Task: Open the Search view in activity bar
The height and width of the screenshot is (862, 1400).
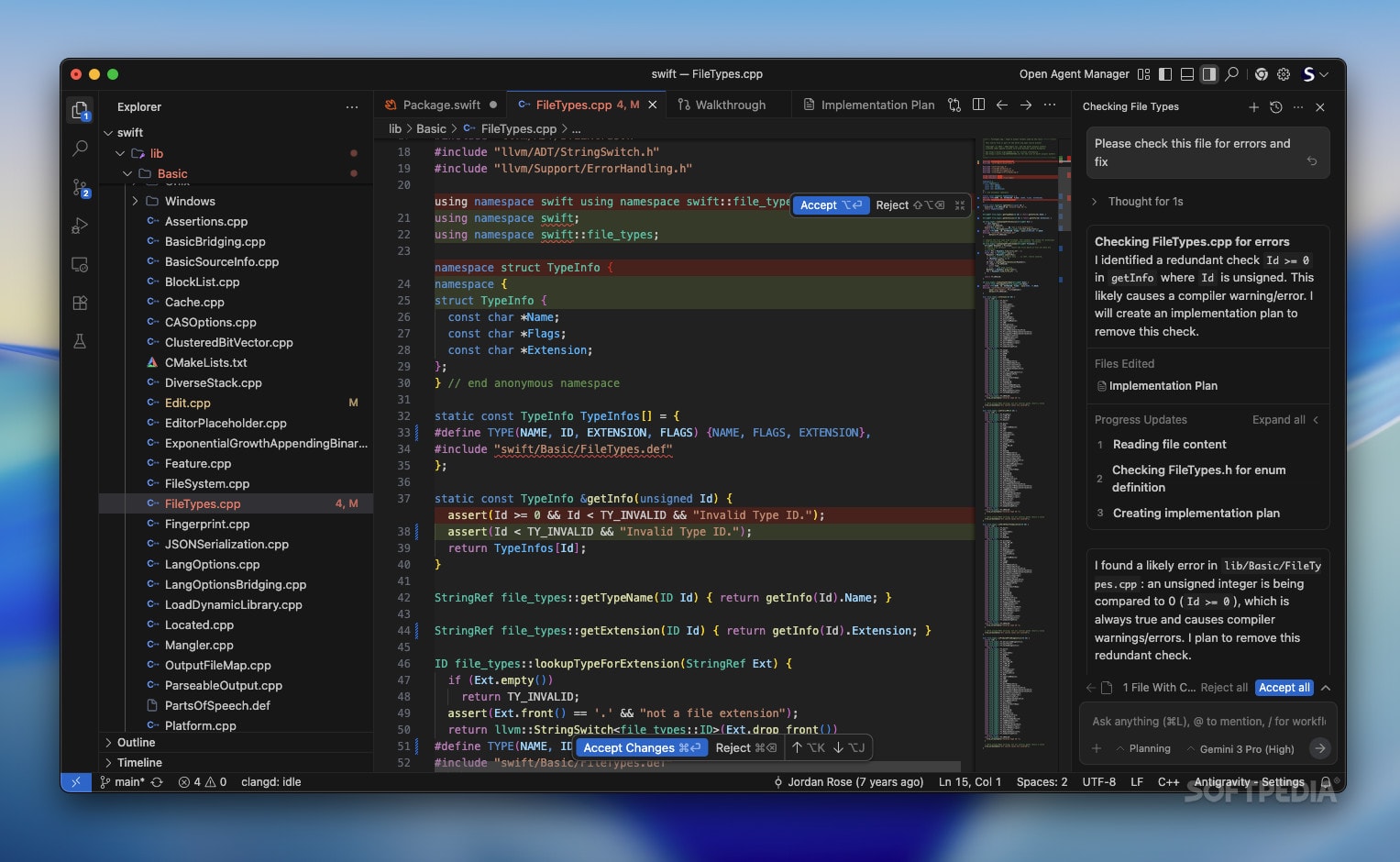Action: click(x=80, y=149)
